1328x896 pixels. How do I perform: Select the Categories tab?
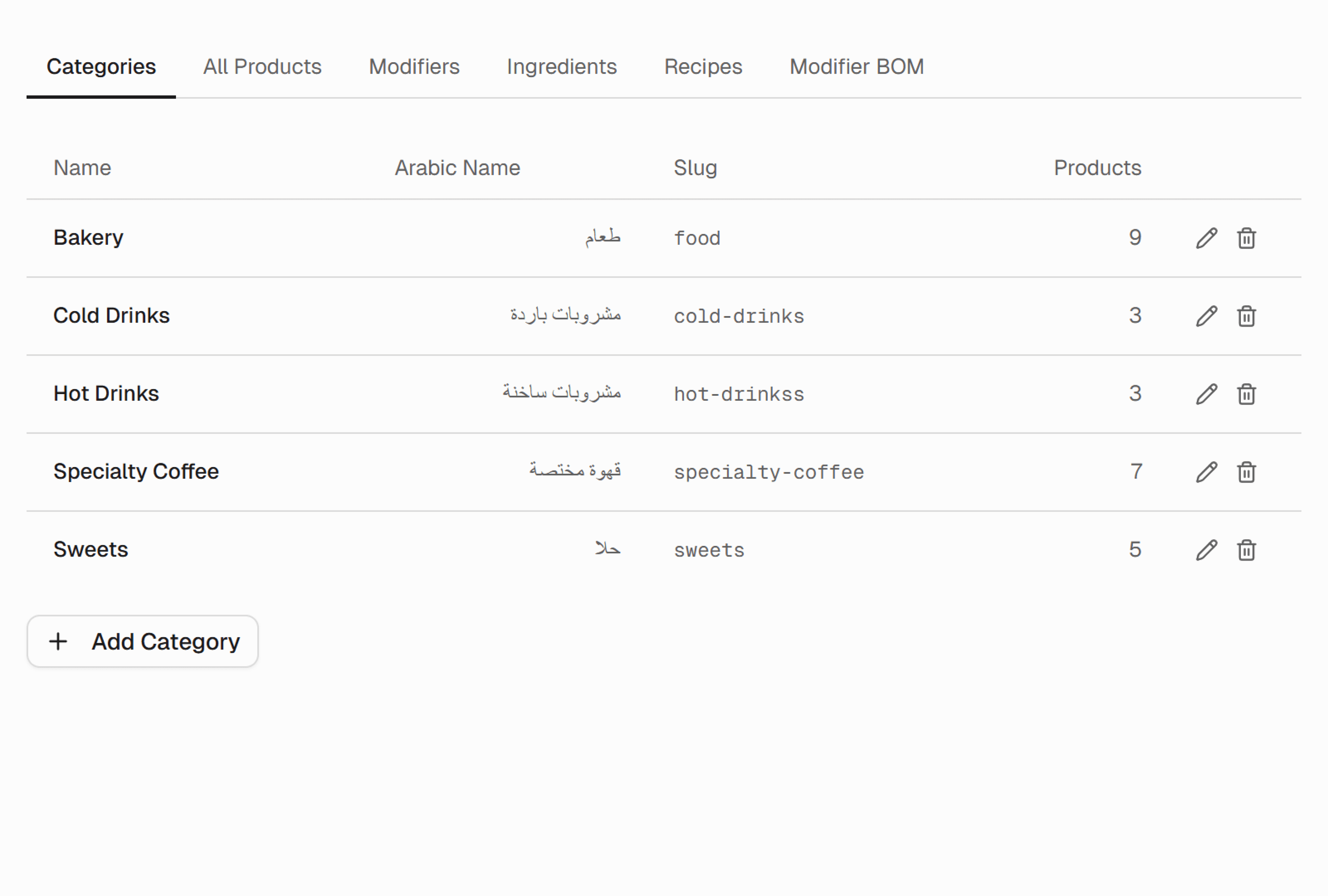point(101,67)
